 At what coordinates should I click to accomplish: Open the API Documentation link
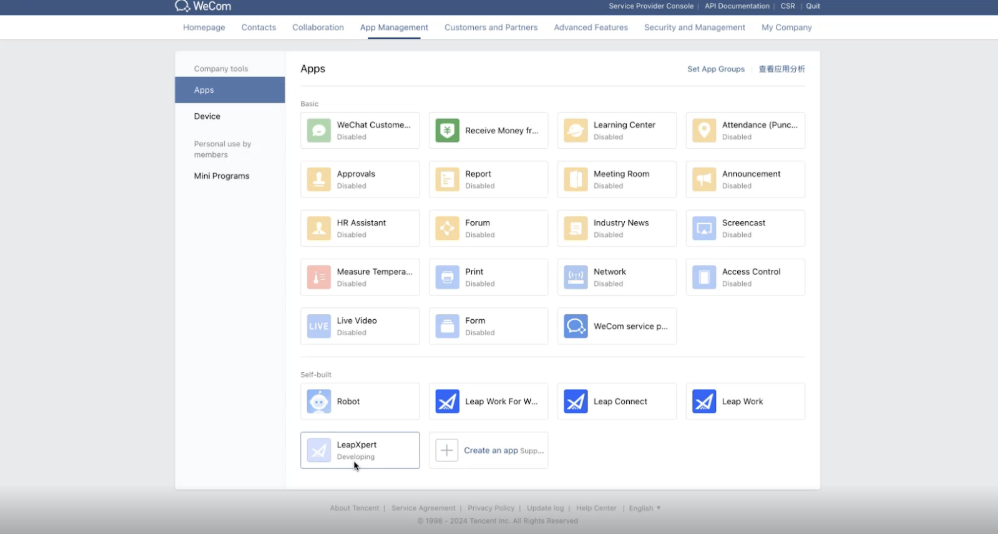tap(737, 6)
